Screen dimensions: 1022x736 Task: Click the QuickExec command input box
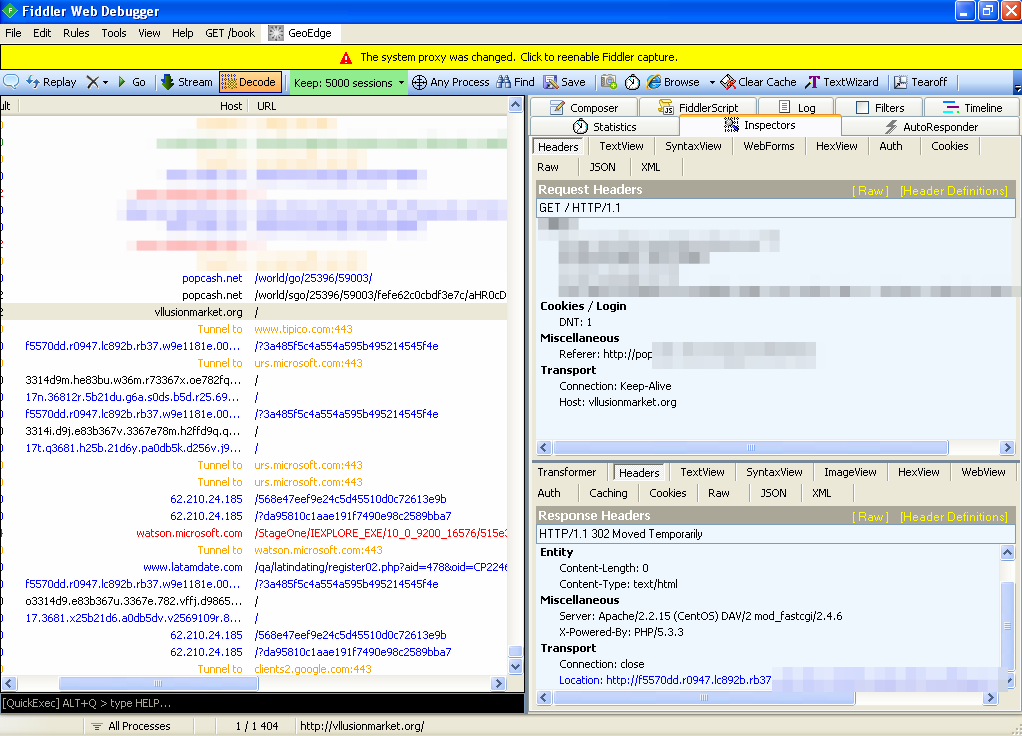262,703
